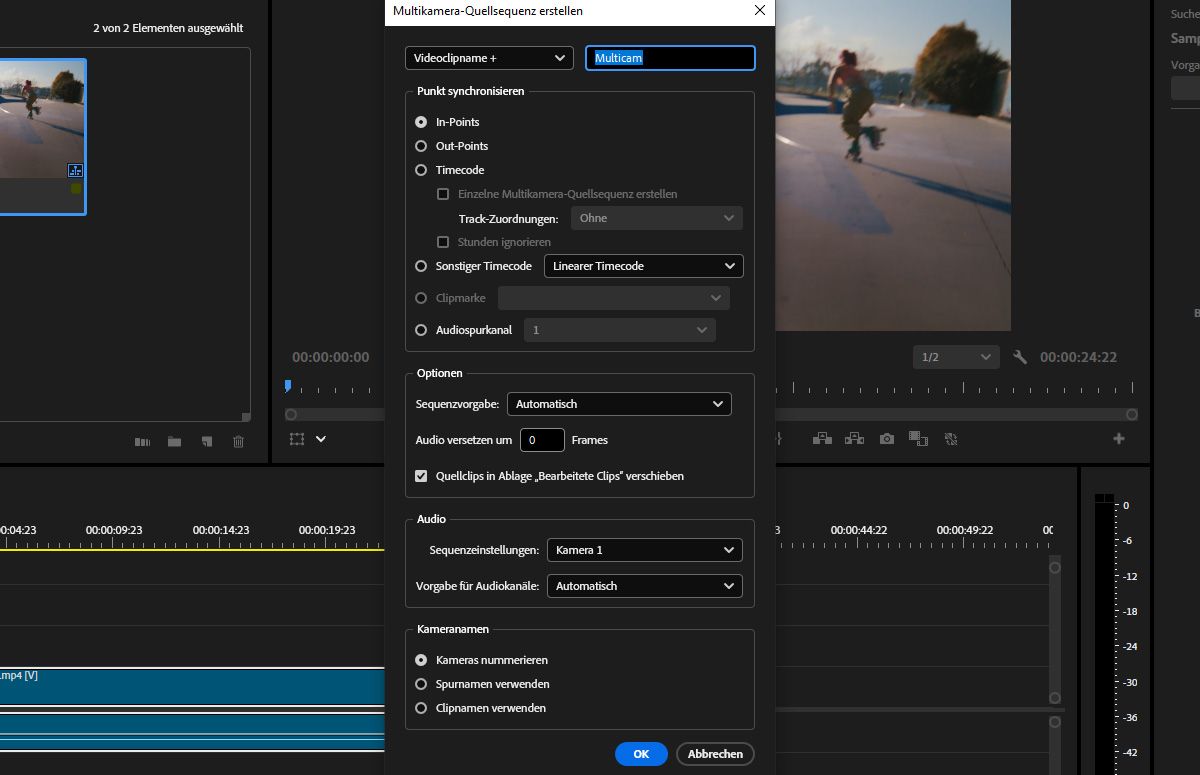1200x775 pixels.
Task: Open the Comparison View icon
Action: tap(918, 439)
